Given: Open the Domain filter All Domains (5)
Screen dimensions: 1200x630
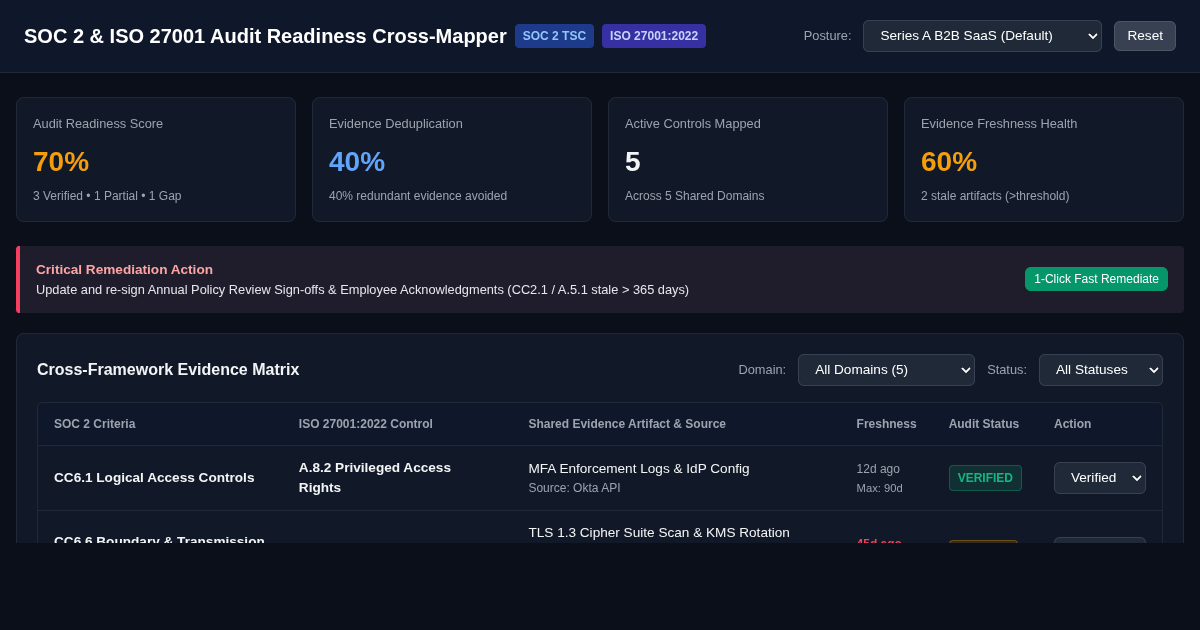Looking at the screenshot, I should pos(886,370).
